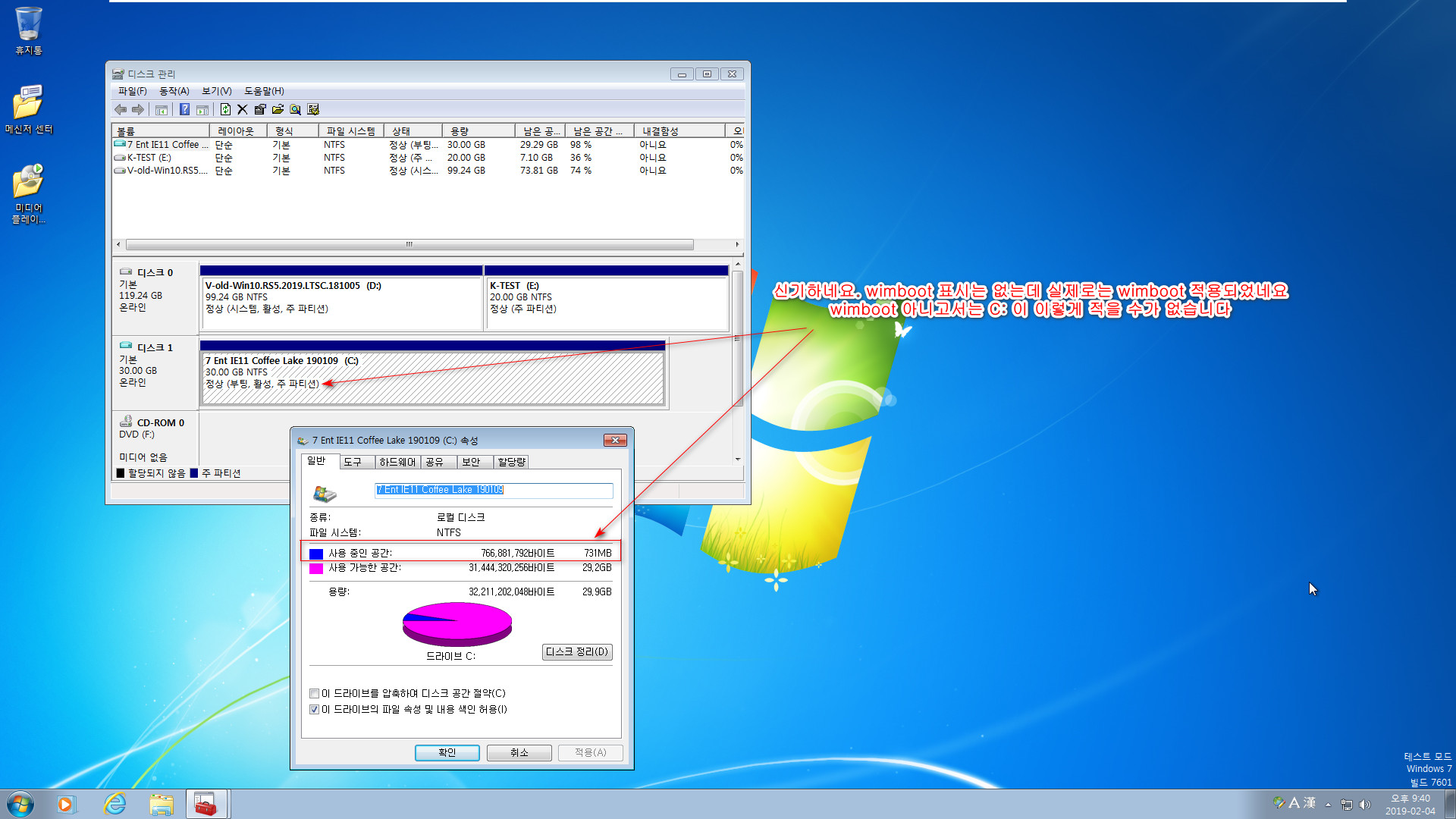
Task: Select the K-TEST (E:) partition block
Action: click(x=607, y=298)
